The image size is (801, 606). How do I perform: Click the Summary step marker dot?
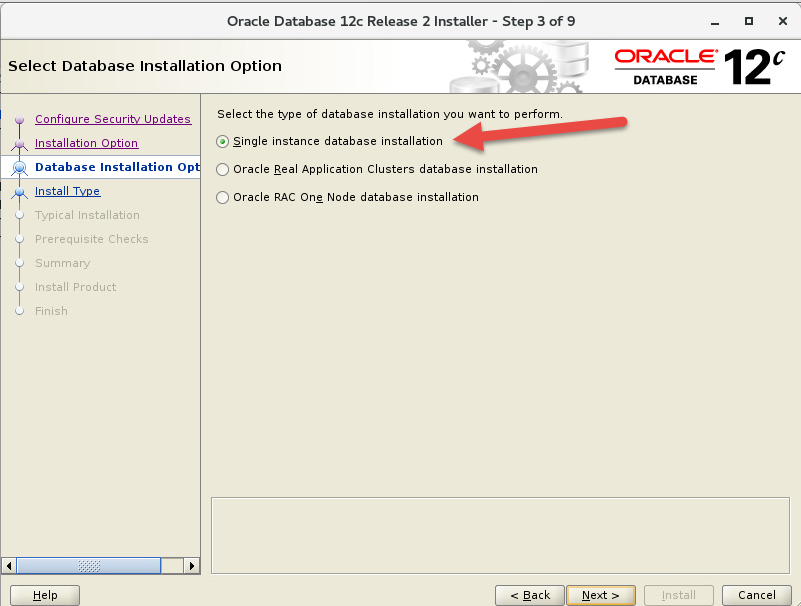pyautogui.click(x=19, y=263)
